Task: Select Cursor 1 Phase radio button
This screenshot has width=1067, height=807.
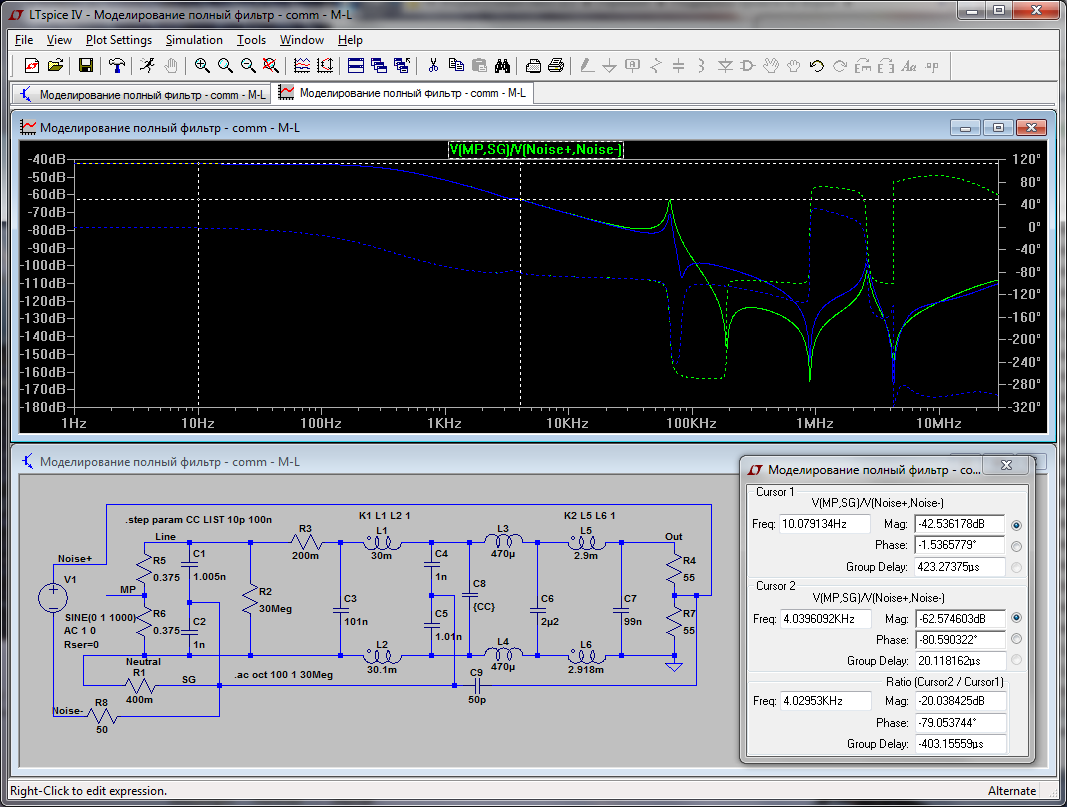Action: point(1017,546)
